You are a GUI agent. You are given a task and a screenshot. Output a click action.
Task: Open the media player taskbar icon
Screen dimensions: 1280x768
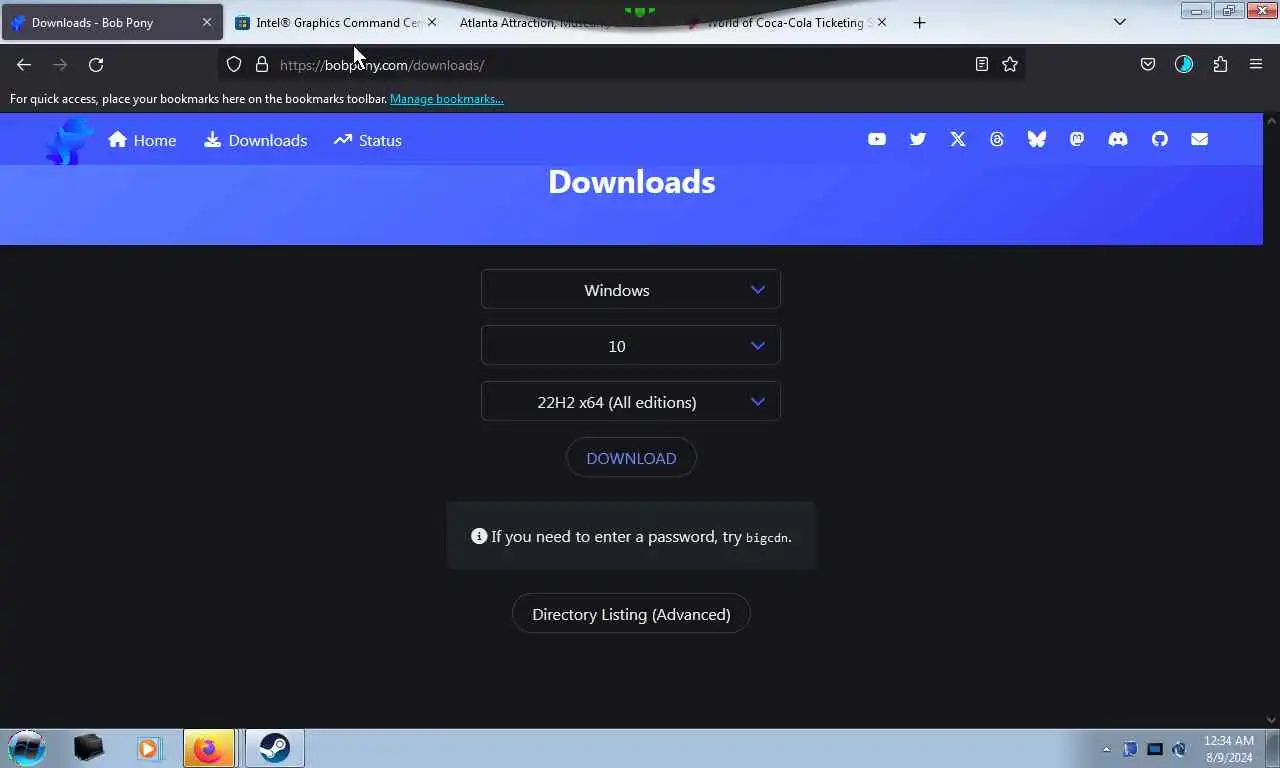pos(148,748)
